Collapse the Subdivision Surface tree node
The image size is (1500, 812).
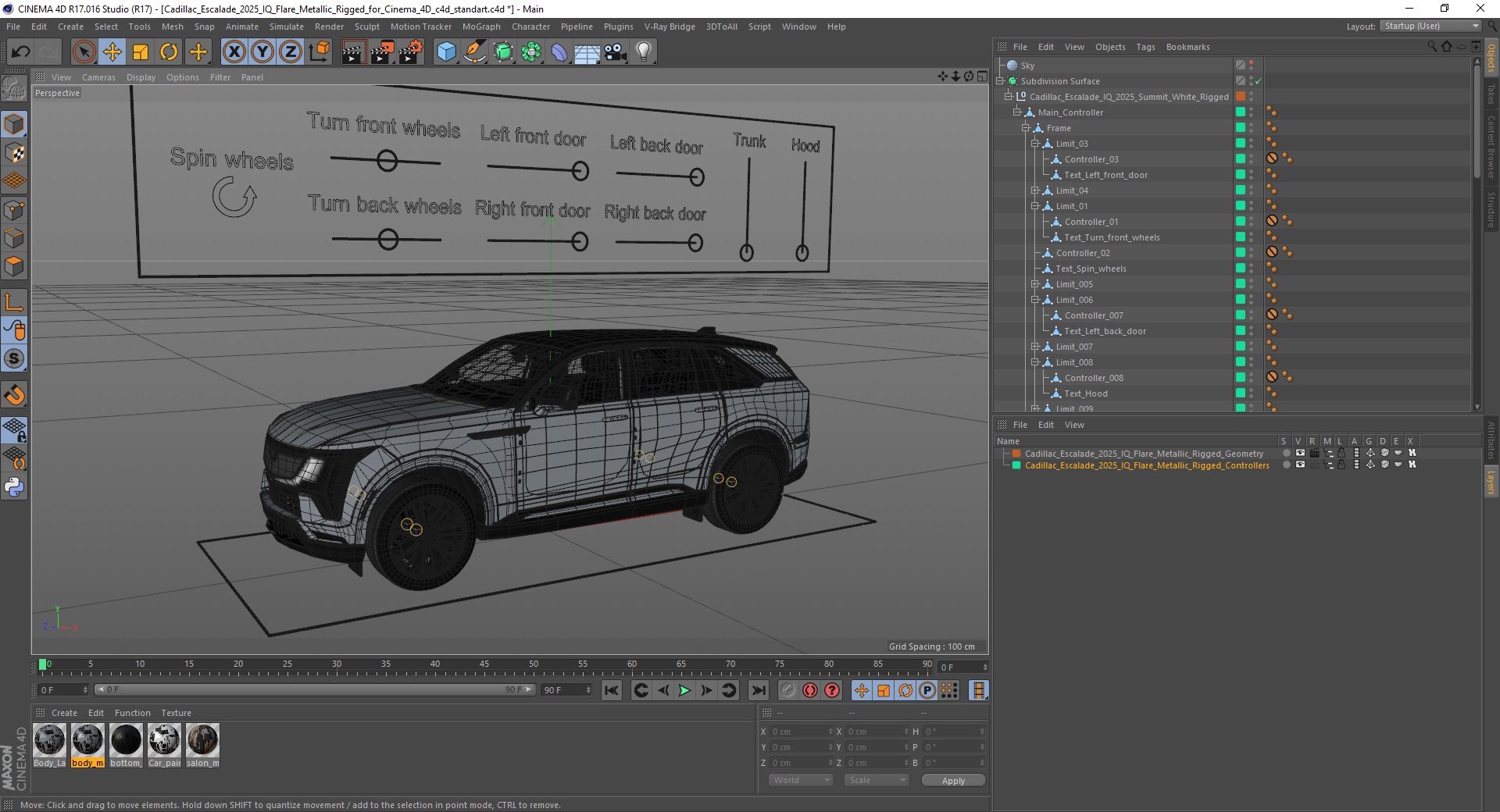(1000, 80)
